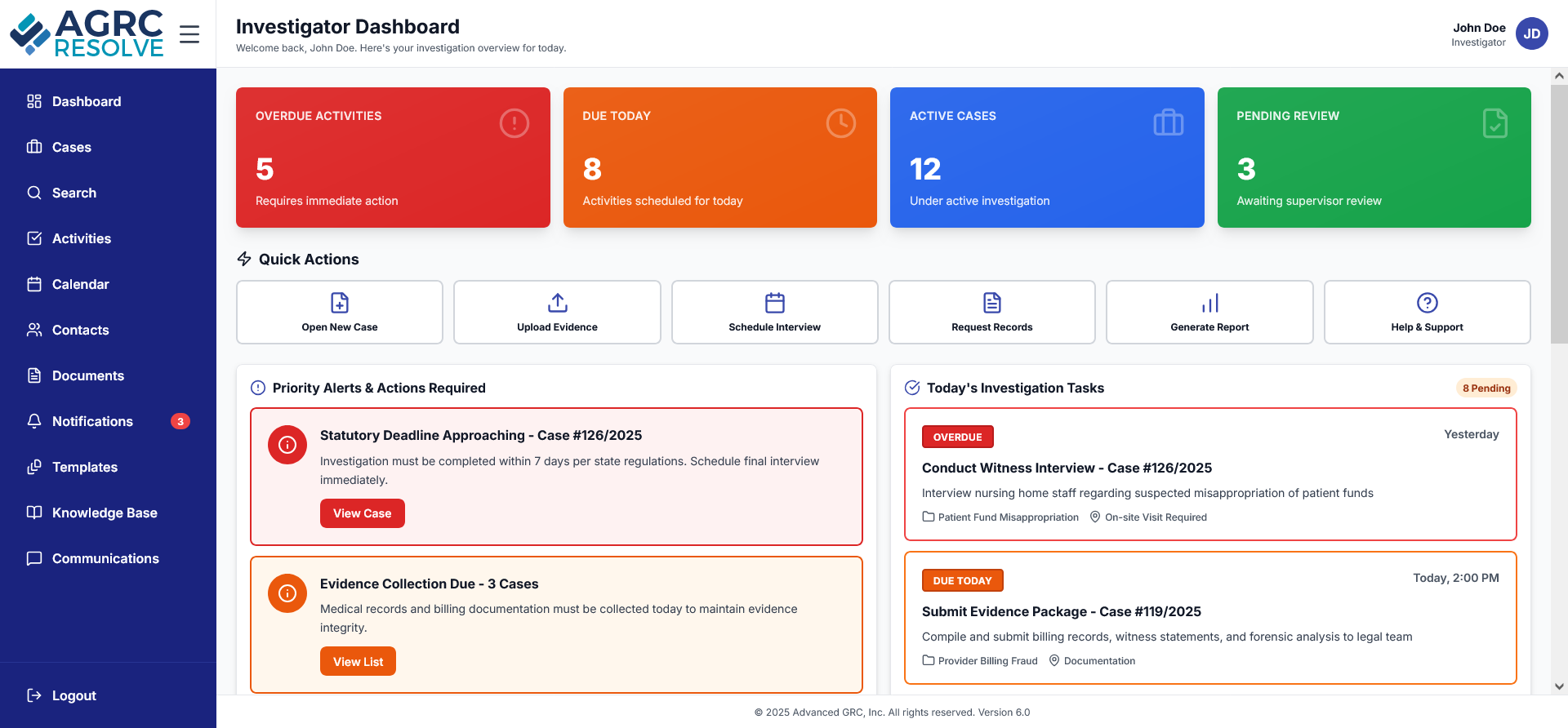1568x728 pixels.
Task: Click the Request Records document icon
Action: tap(991, 303)
